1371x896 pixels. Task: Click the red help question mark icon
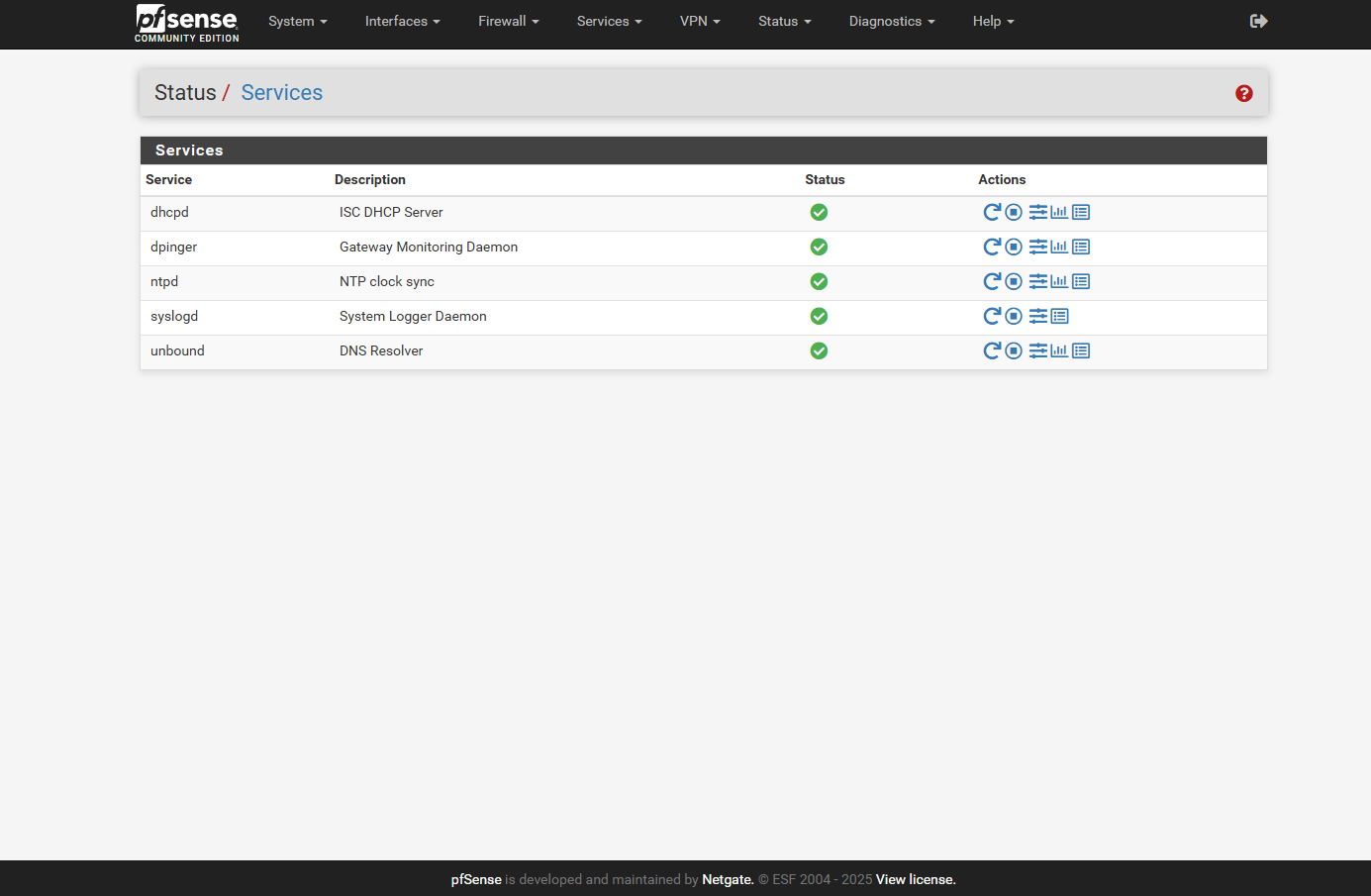tap(1244, 93)
